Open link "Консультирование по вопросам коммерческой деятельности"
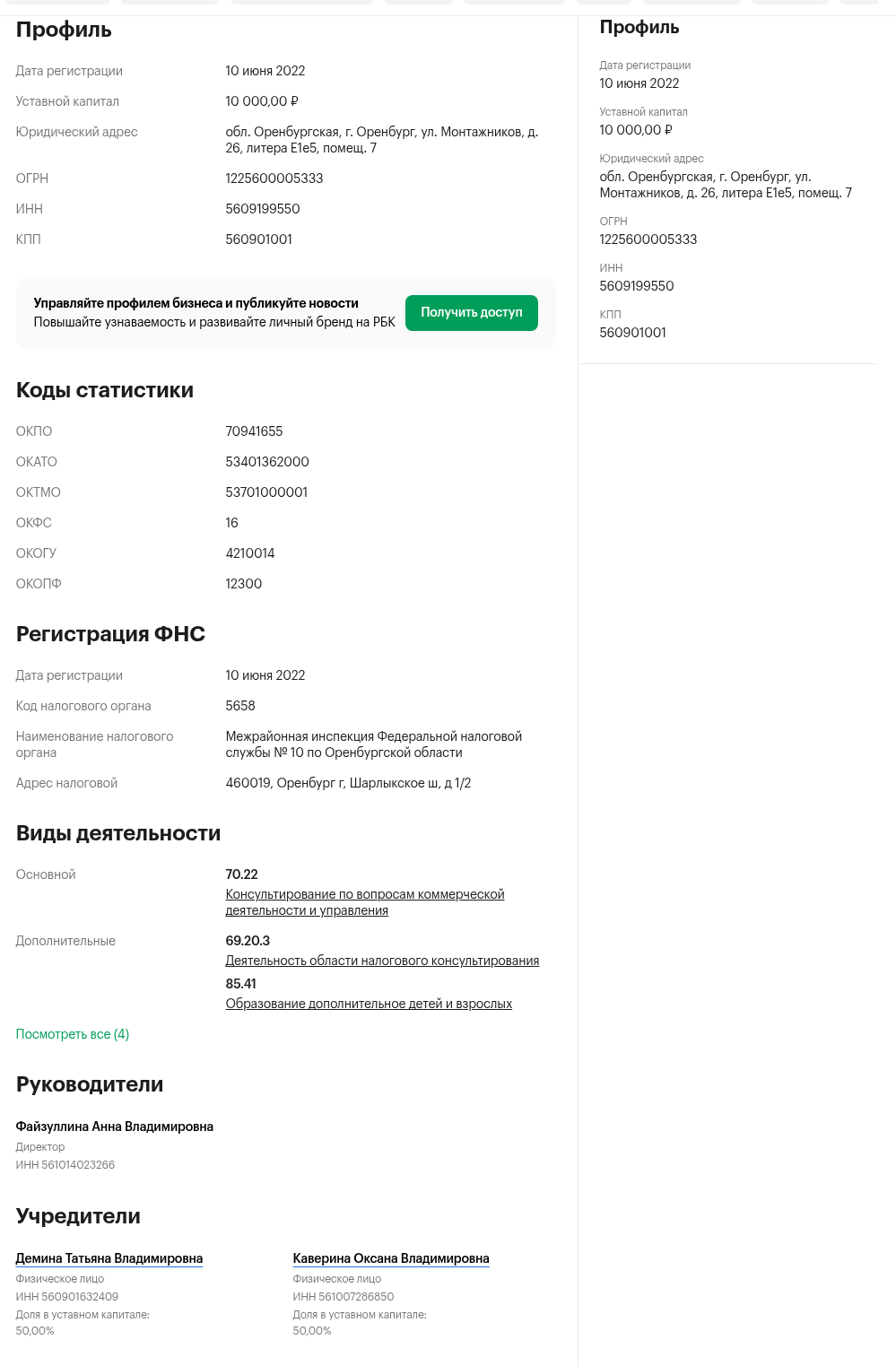The width and height of the screenshot is (896, 1366). (364, 901)
